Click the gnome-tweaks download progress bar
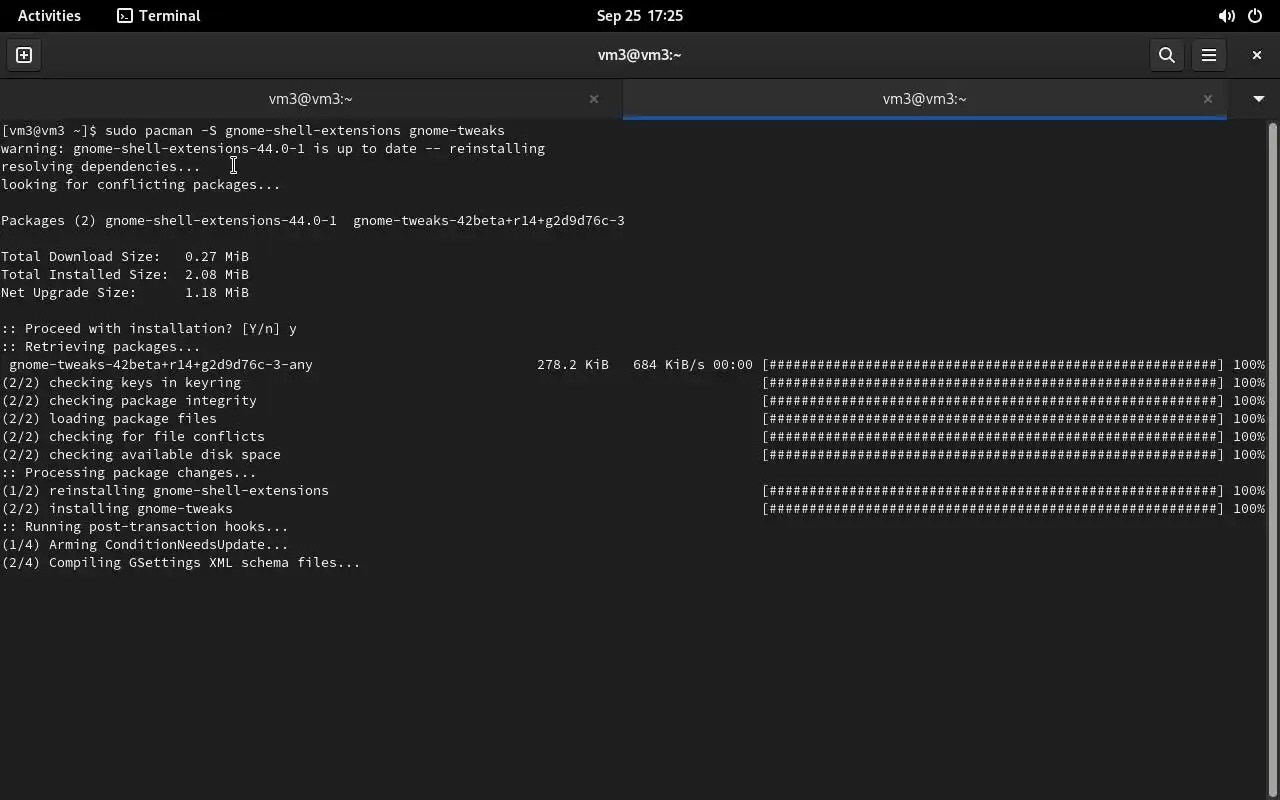Image resolution: width=1280 pixels, height=800 pixels. (992, 365)
